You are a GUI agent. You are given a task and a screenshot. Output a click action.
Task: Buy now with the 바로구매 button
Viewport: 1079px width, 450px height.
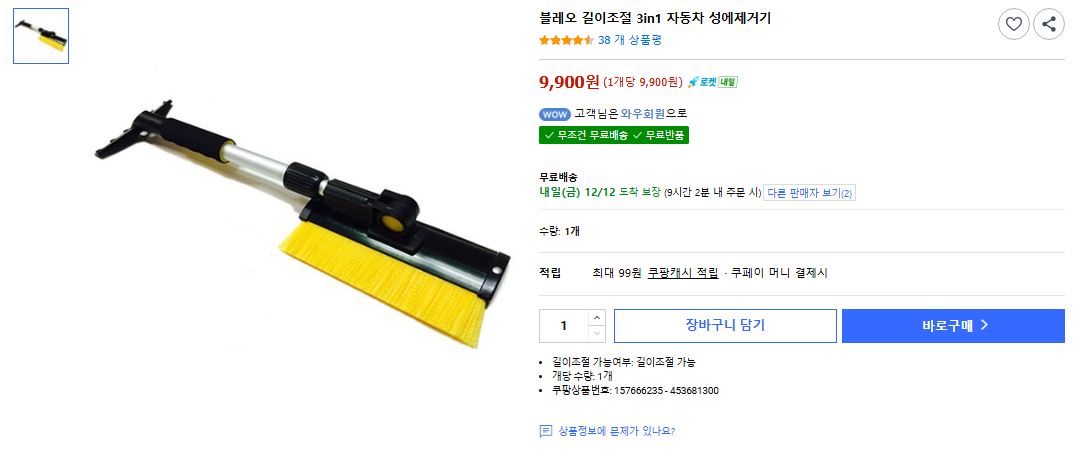click(x=953, y=326)
